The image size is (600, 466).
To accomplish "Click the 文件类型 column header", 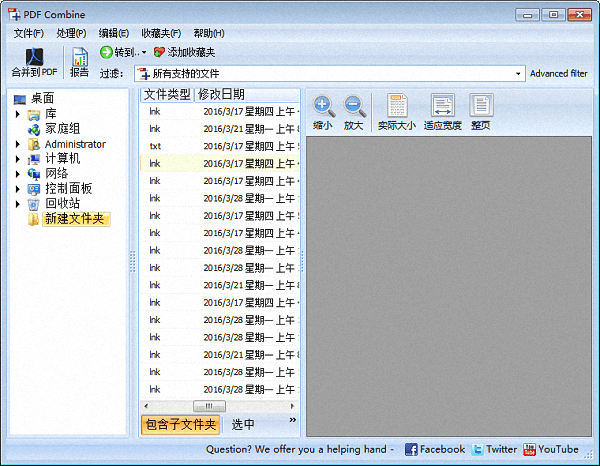I will coord(167,95).
